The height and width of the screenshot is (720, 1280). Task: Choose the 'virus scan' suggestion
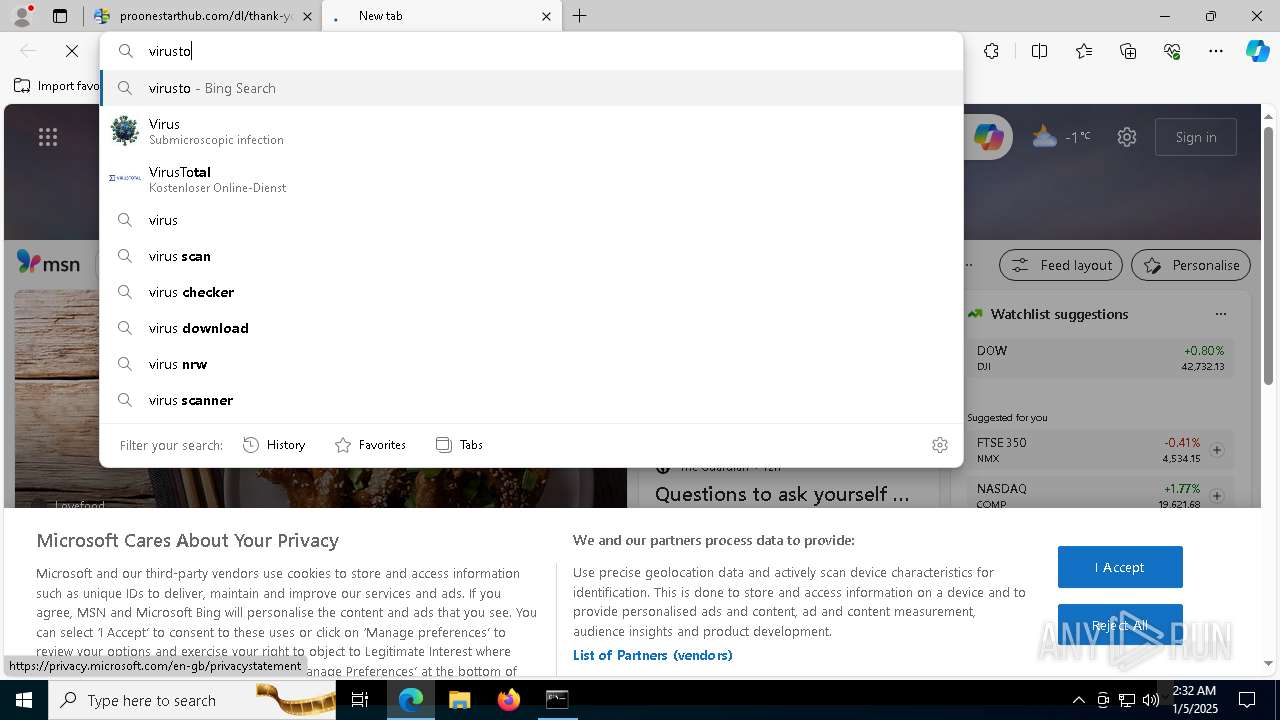click(531, 256)
